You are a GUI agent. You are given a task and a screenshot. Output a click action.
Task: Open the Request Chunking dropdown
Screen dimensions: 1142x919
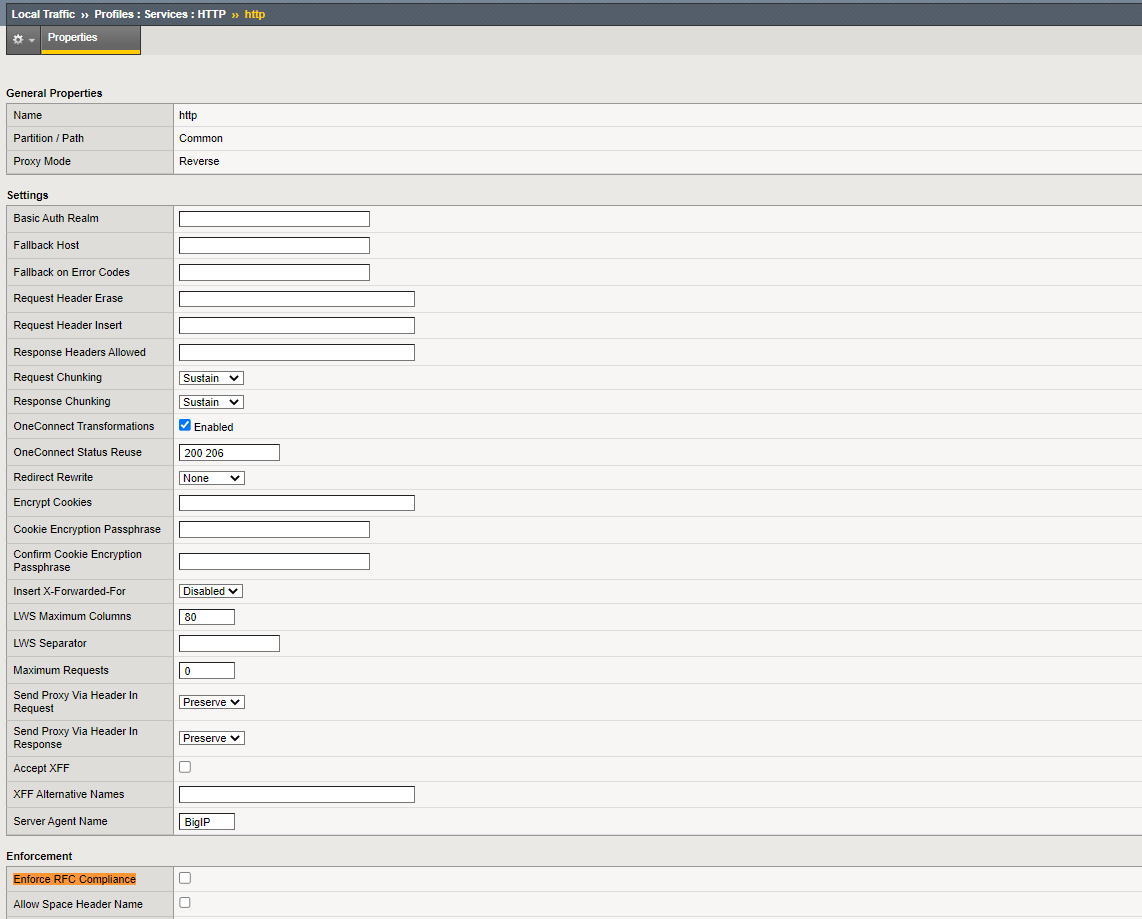pos(211,378)
